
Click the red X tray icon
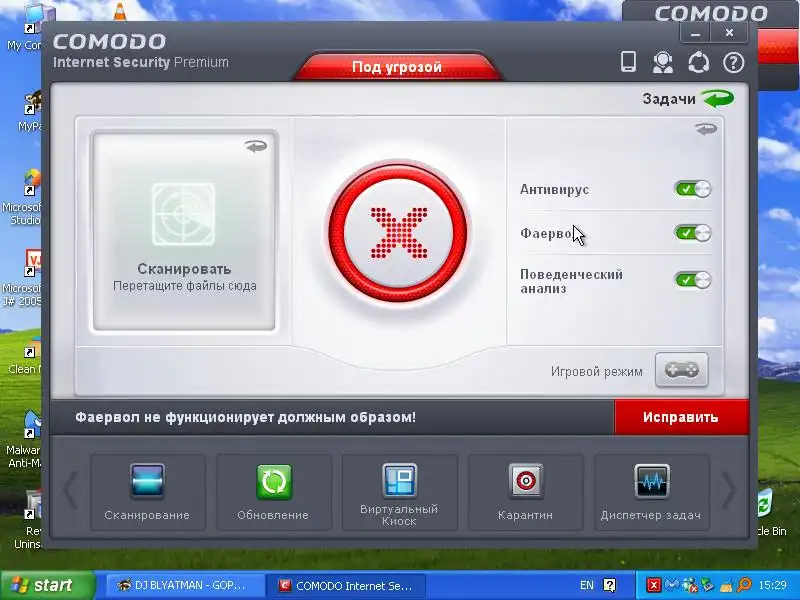[654, 585]
